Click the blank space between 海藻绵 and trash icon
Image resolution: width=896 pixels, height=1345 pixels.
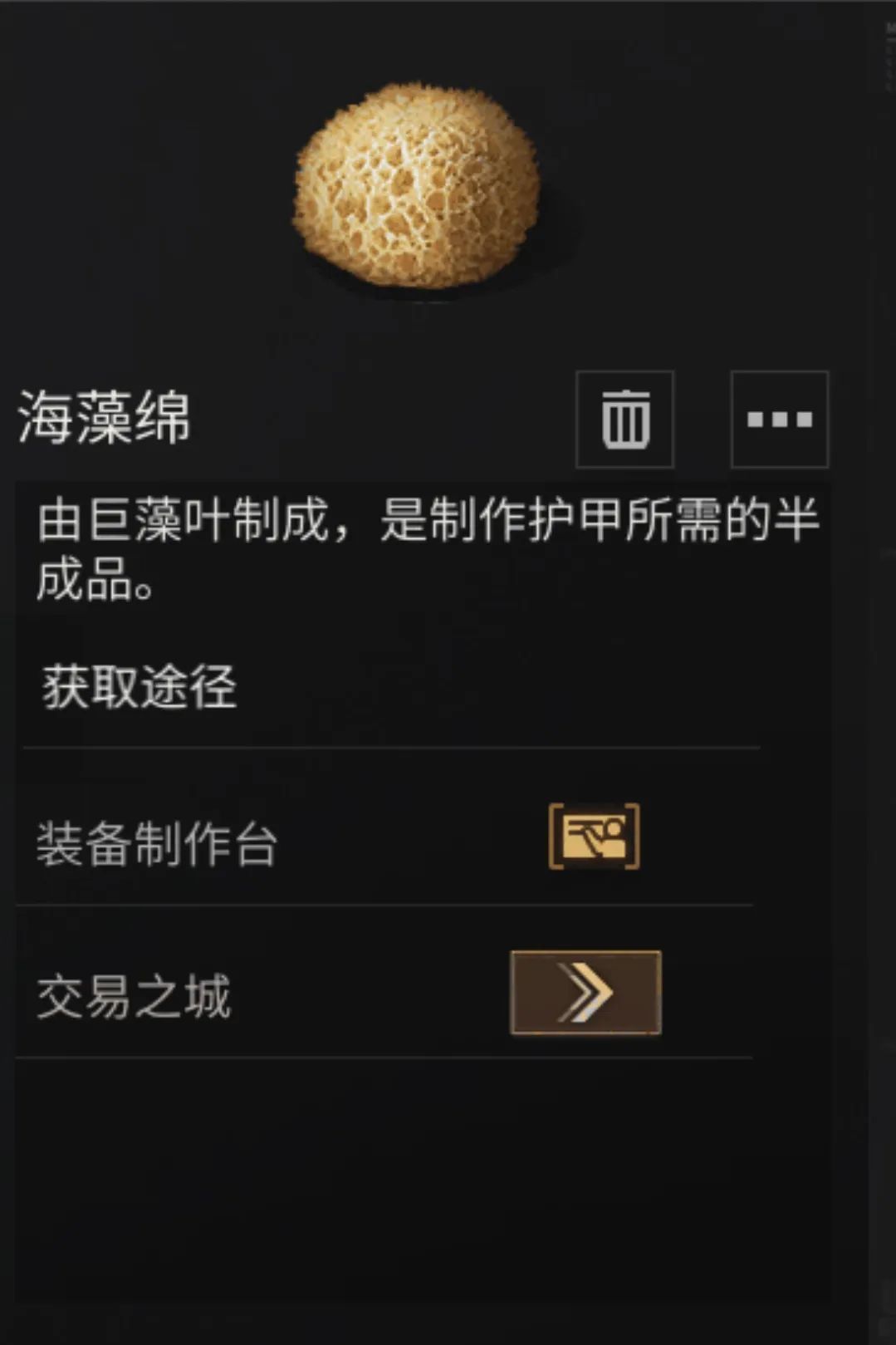click(382, 420)
